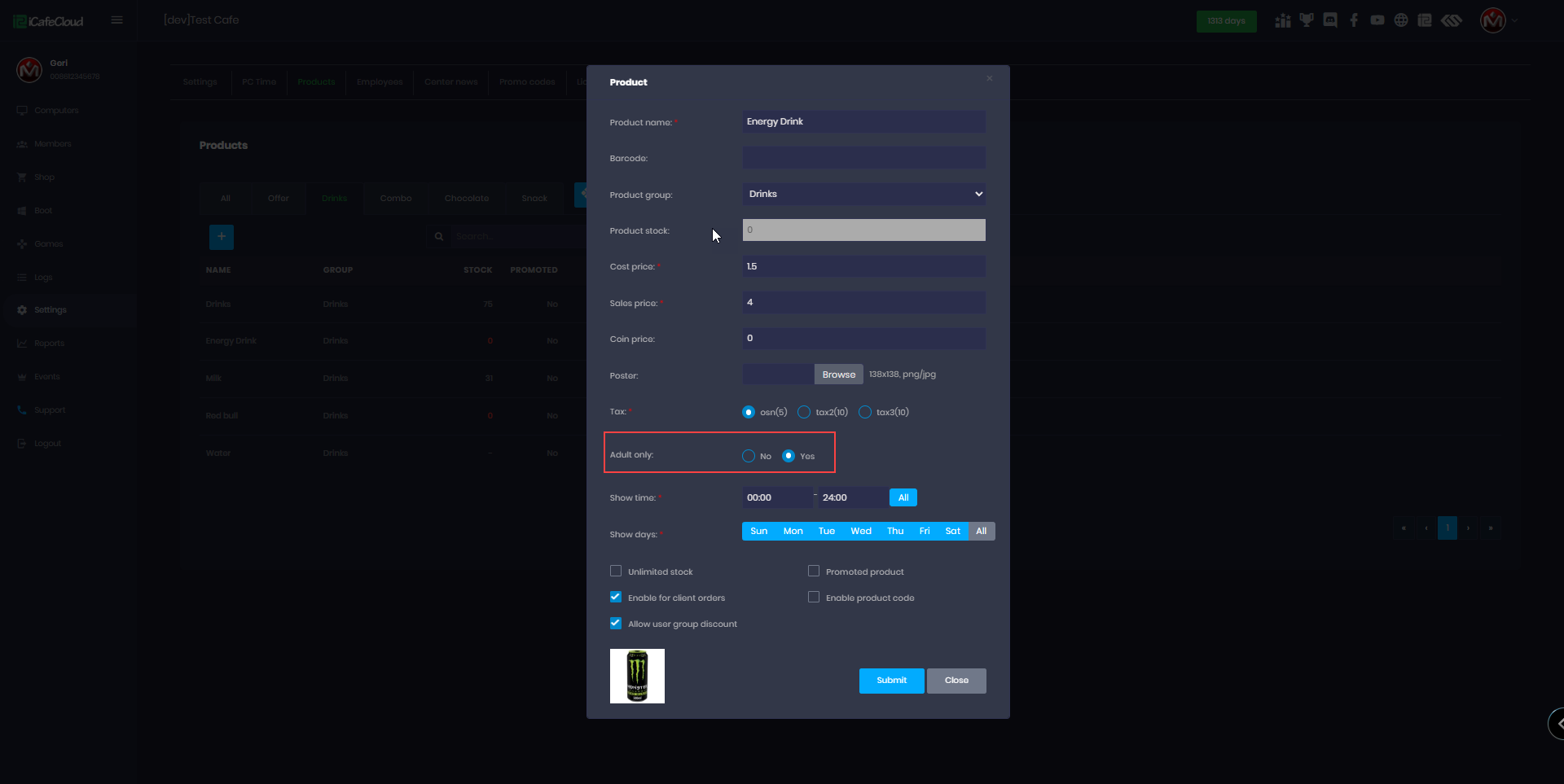This screenshot has height=784, width=1564.
Task: Open the leaderboard podium icon in header
Action: point(1283,20)
